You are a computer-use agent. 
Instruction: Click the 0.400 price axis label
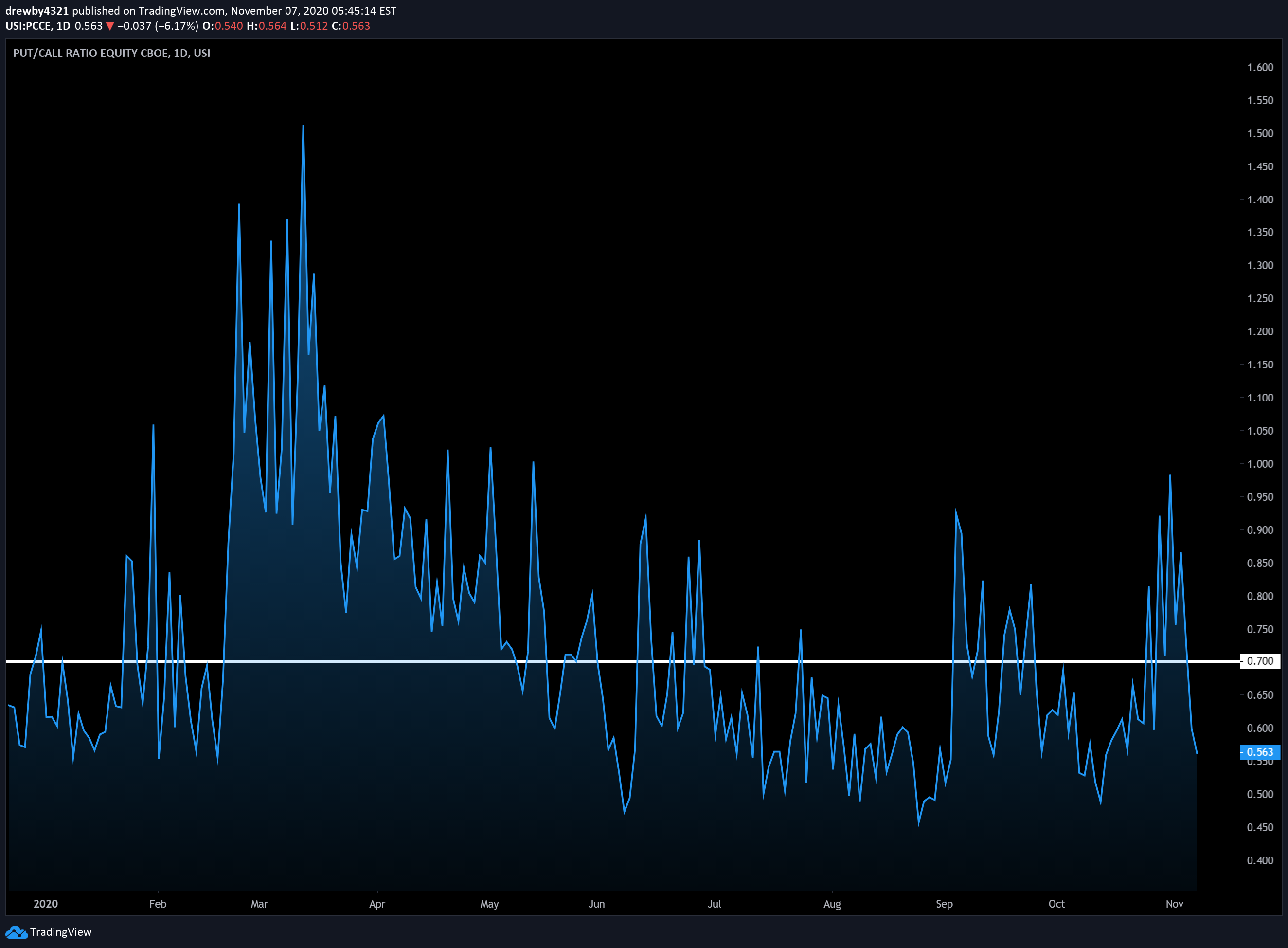[1260, 861]
